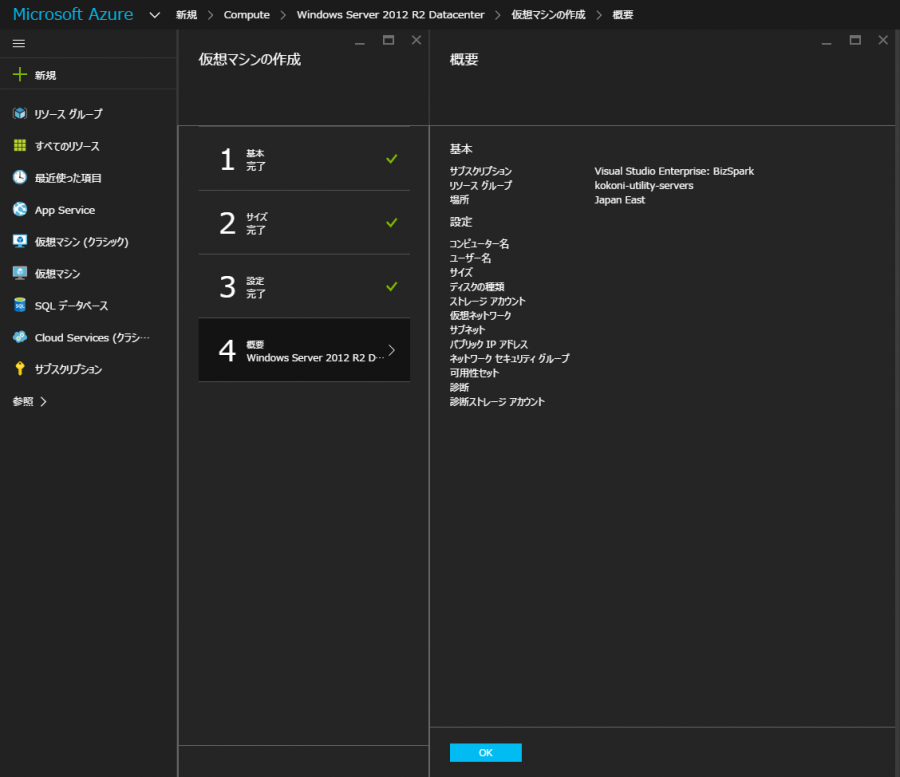The width and height of the screenshot is (900, 777).
Task: Maximize the 仮想マシンの作成 blade
Action: coord(389,40)
